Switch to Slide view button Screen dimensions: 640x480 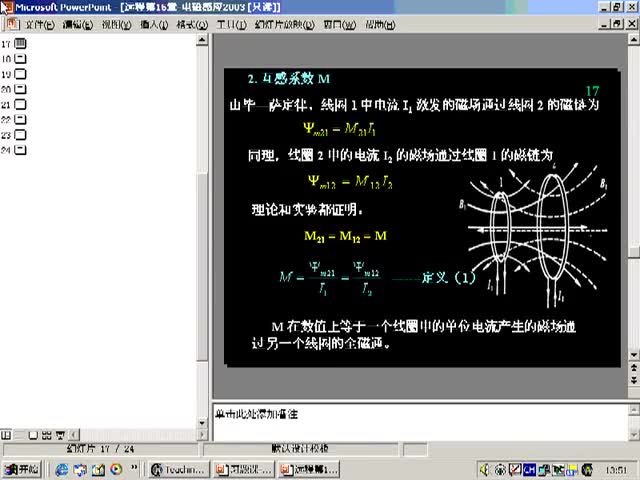coord(33,435)
